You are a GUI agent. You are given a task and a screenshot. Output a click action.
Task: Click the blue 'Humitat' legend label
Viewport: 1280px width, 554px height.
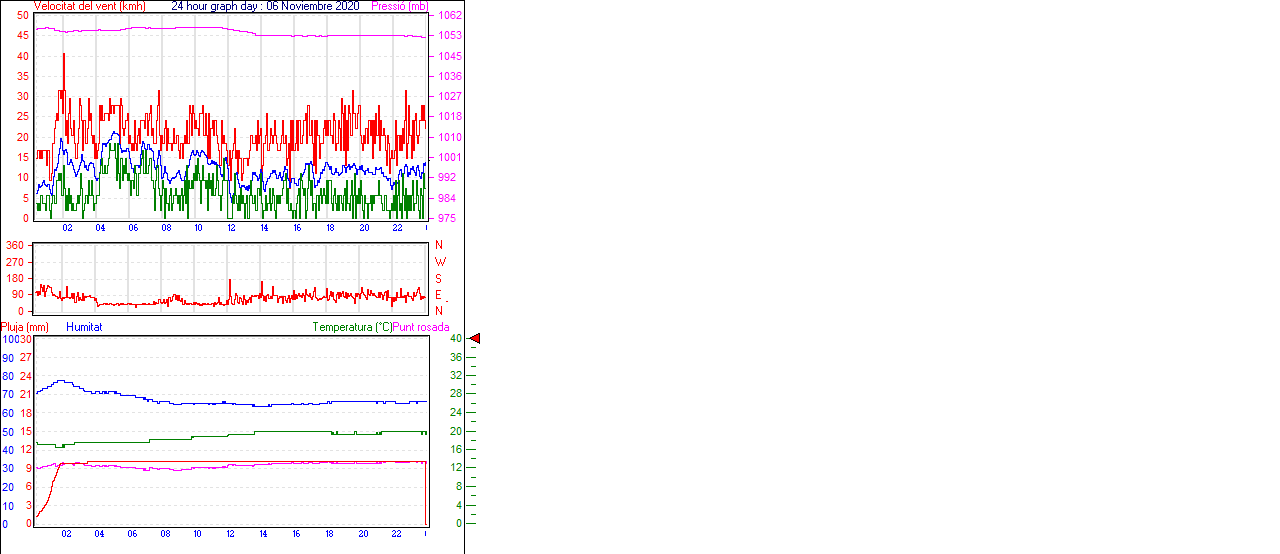pyautogui.click(x=84, y=327)
